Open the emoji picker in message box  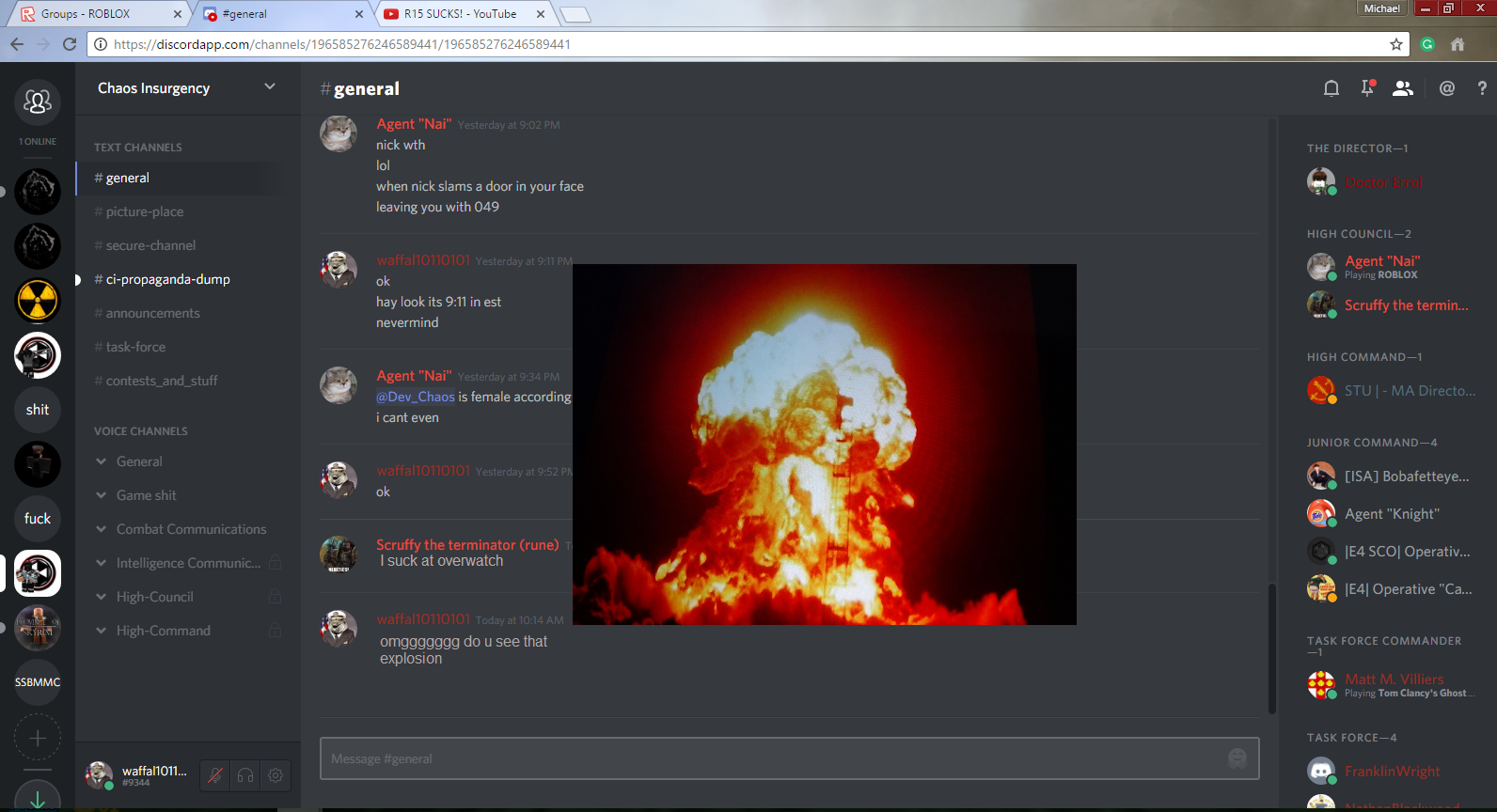pyautogui.click(x=1237, y=758)
